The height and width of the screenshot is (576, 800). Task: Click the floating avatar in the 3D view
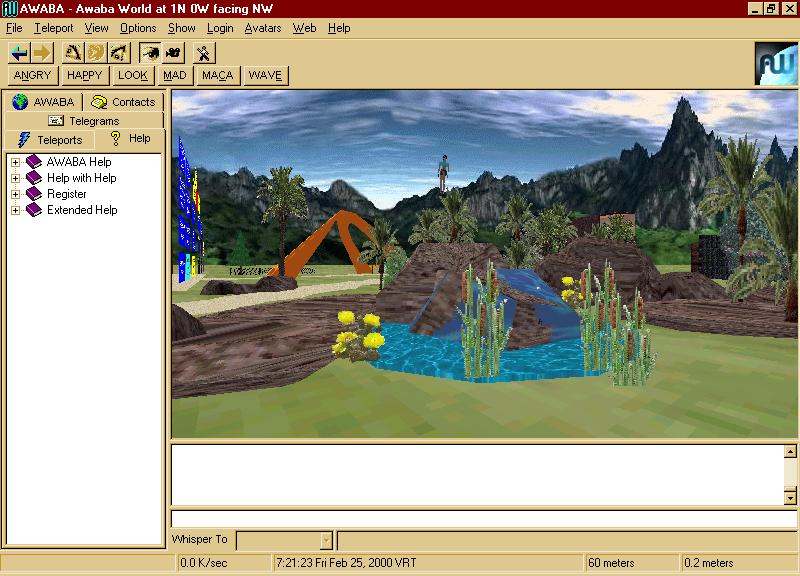click(x=443, y=173)
